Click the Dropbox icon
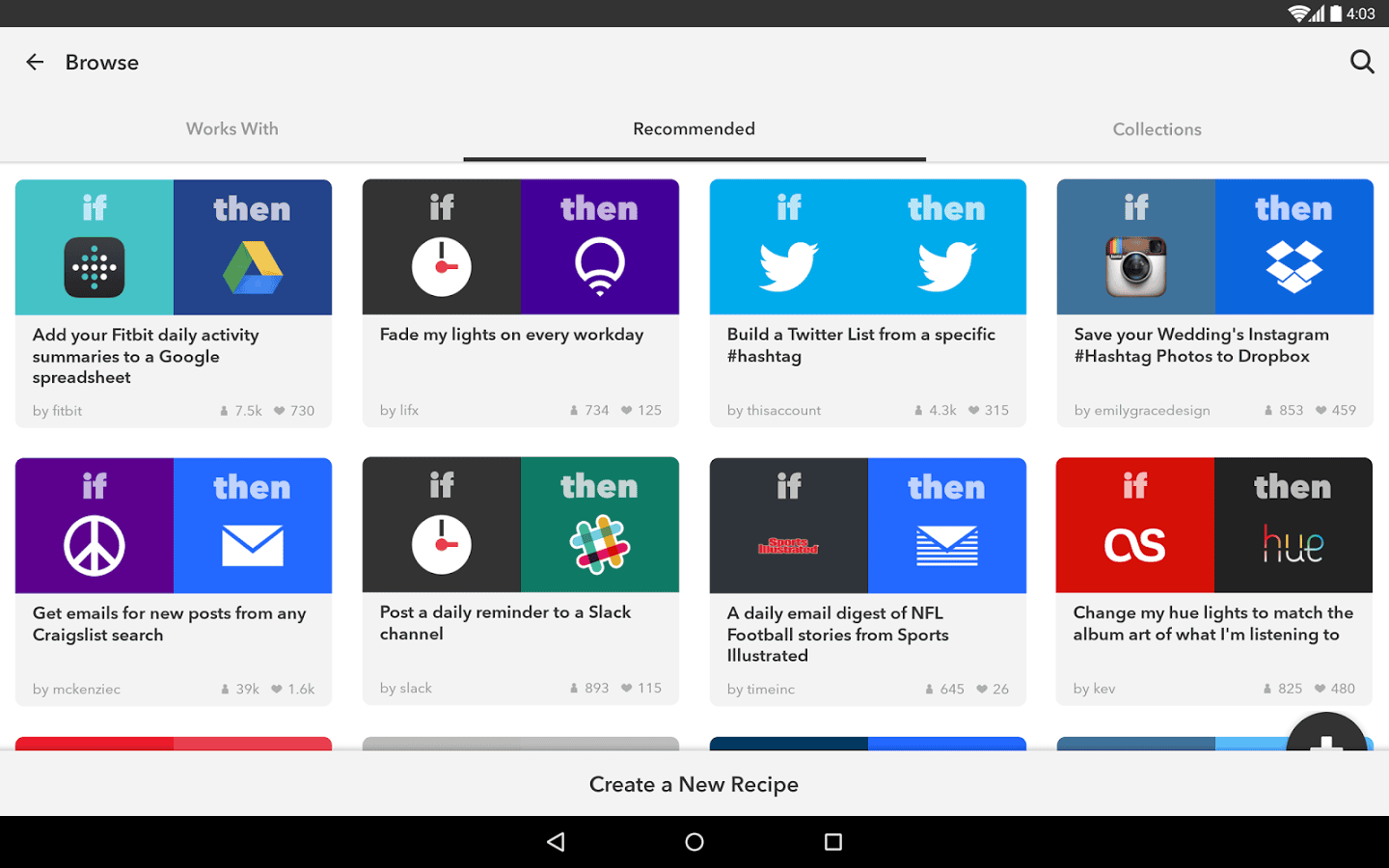Image resolution: width=1389 pixels, height=868 pixels. (x=1294, y=266)
